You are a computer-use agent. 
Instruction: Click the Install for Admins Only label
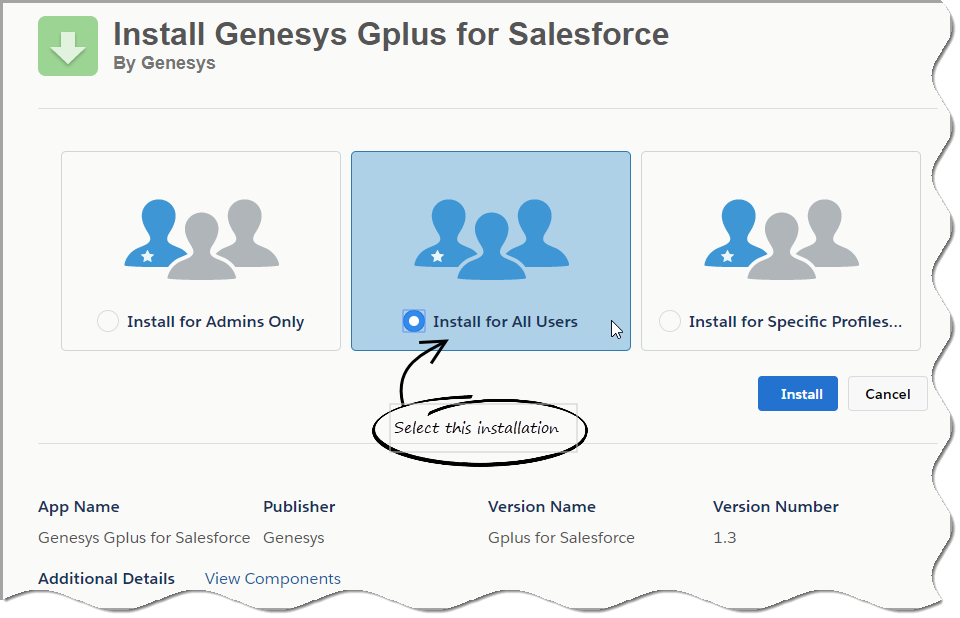pyautogui.click(x=216, y=322)
